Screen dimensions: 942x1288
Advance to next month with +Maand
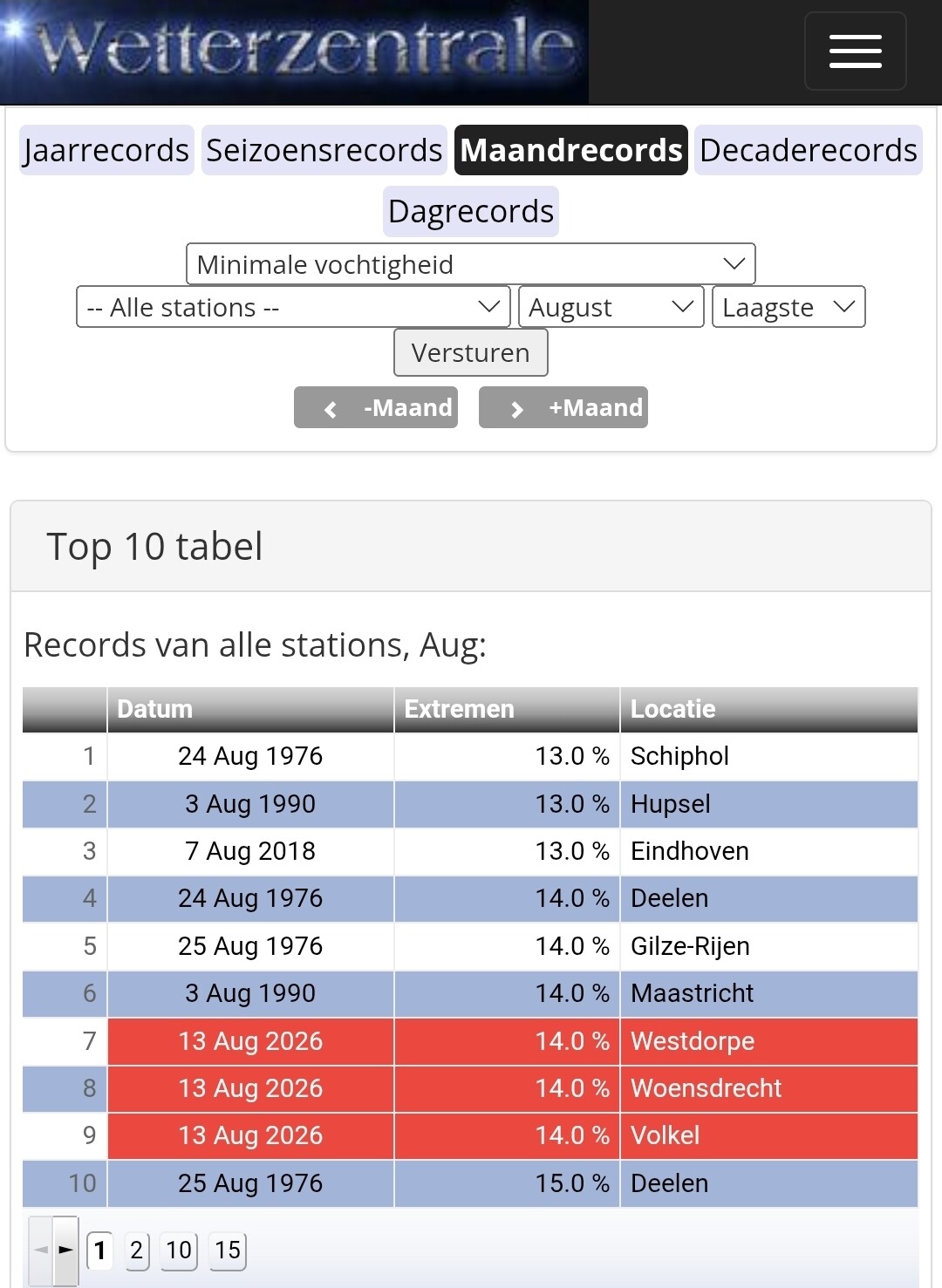[x=563, y=407]
